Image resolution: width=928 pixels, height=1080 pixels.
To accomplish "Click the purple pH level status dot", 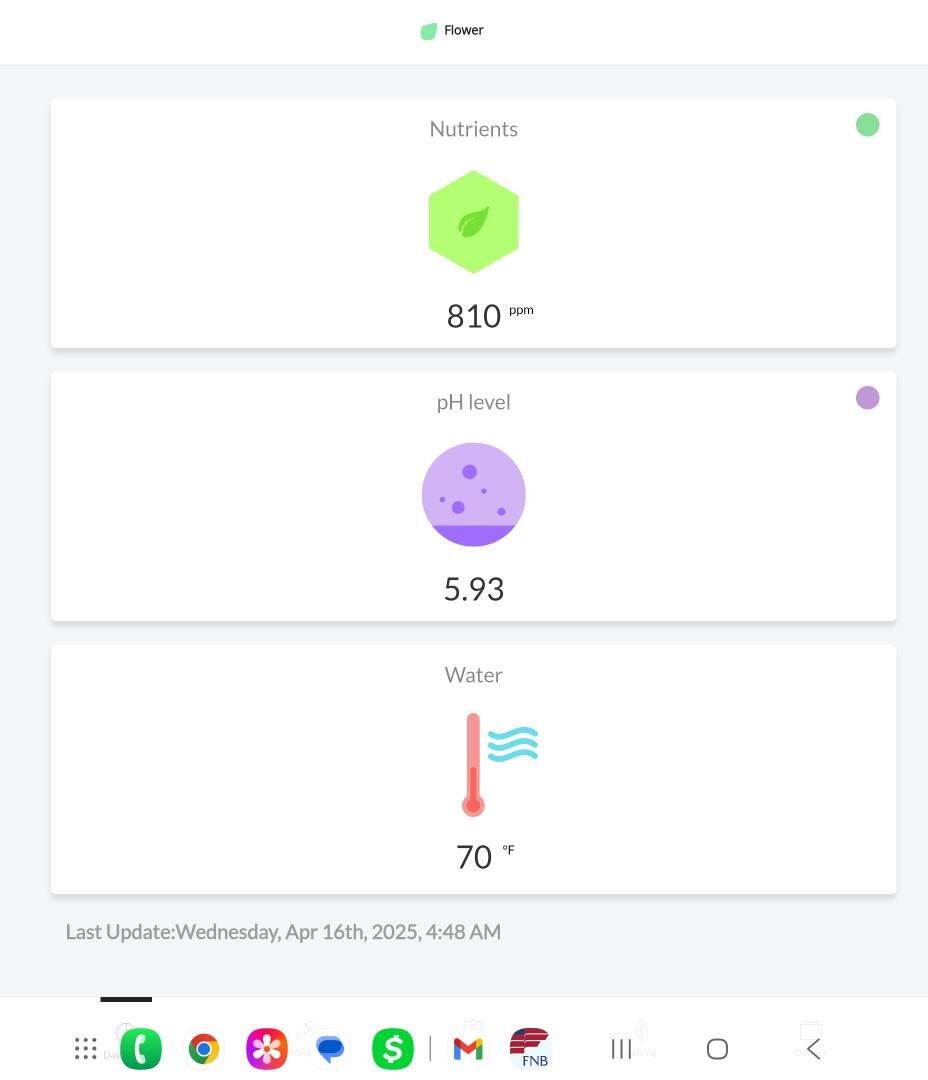I will [867, 398].
